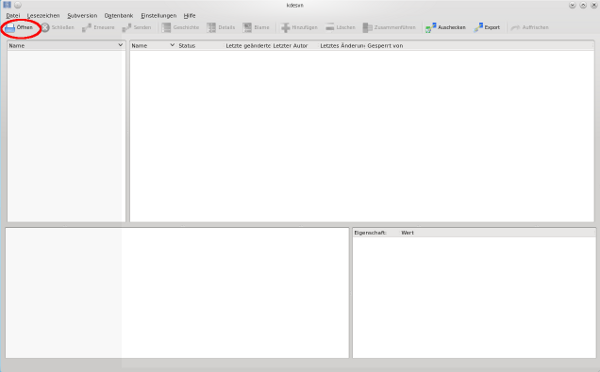This screenshot has height=372, width=600.
Task: Open the Subversion menu
Action: (x=82, y=16)
